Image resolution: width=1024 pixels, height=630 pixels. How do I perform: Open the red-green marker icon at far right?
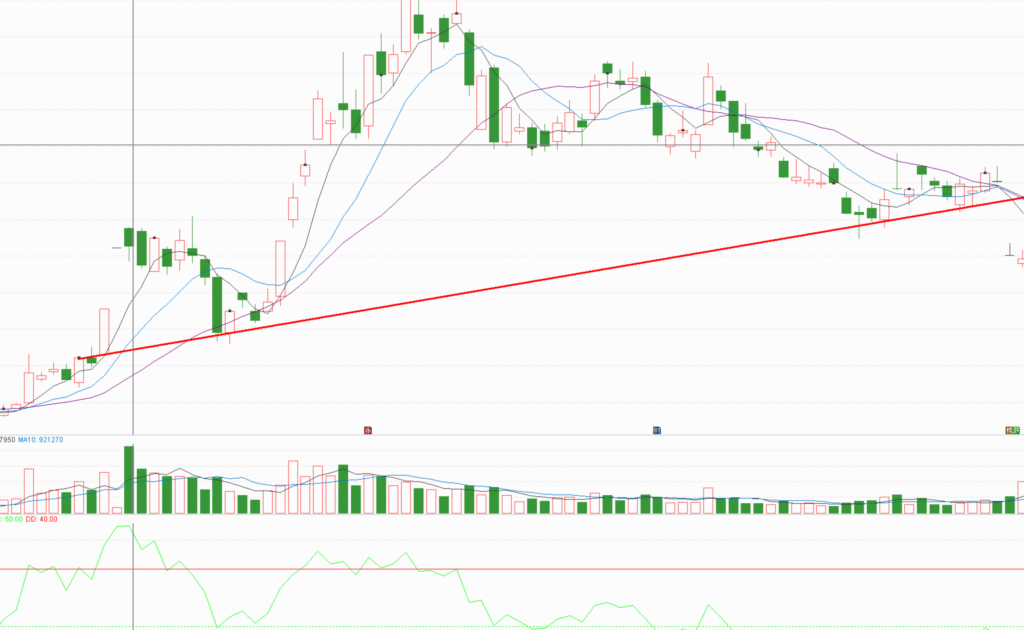pos(1012,430)
